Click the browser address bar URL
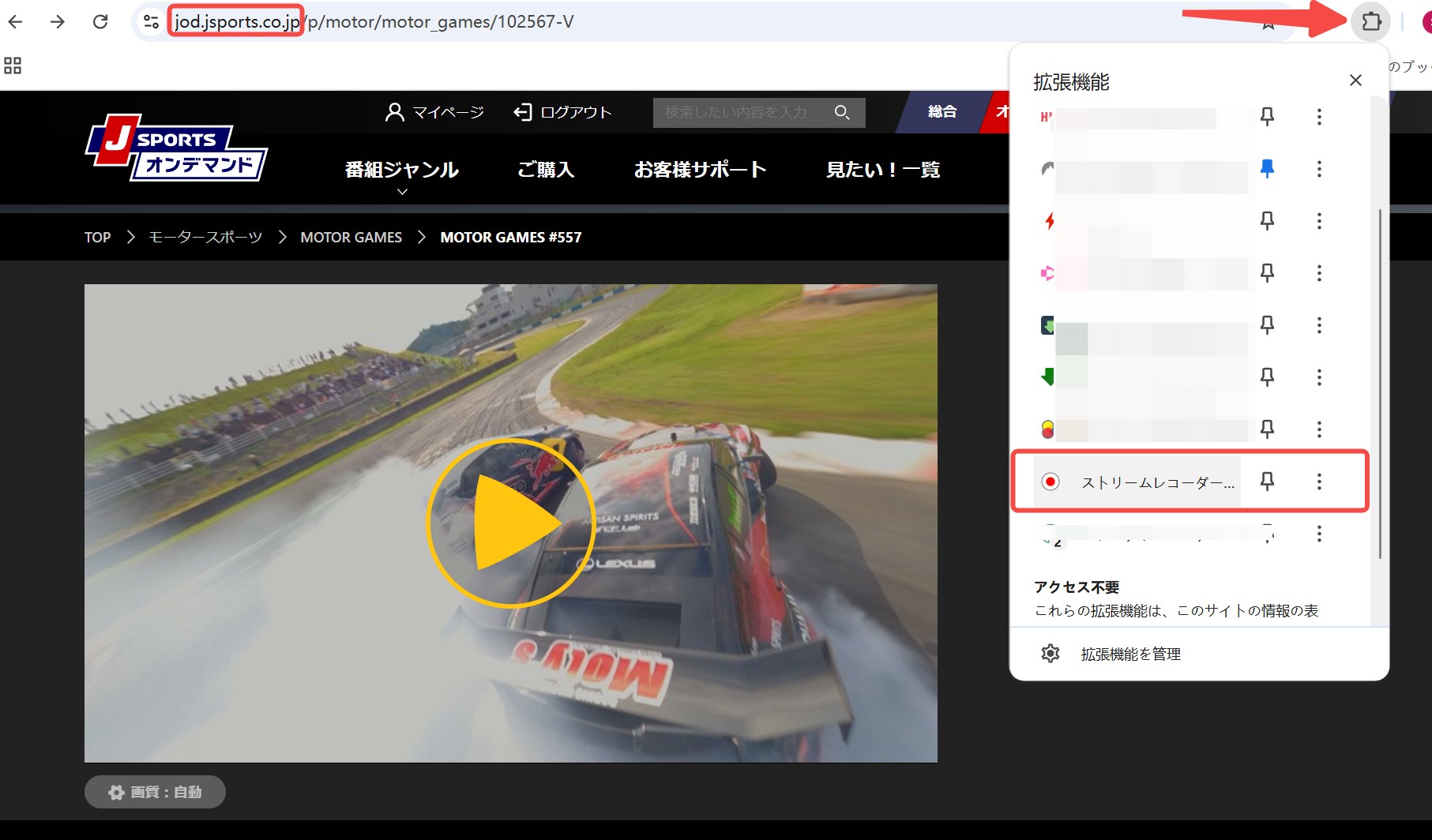This screenshot has width=1432, height=840. coord(374,21)
